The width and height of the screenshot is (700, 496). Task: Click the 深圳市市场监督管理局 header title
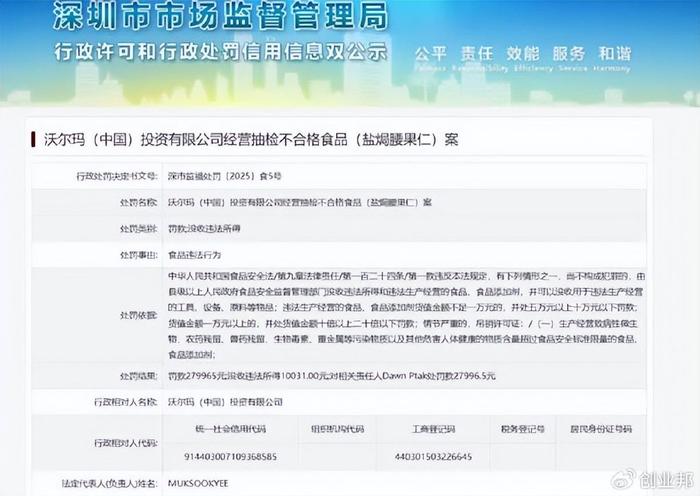tap(220, 16)
